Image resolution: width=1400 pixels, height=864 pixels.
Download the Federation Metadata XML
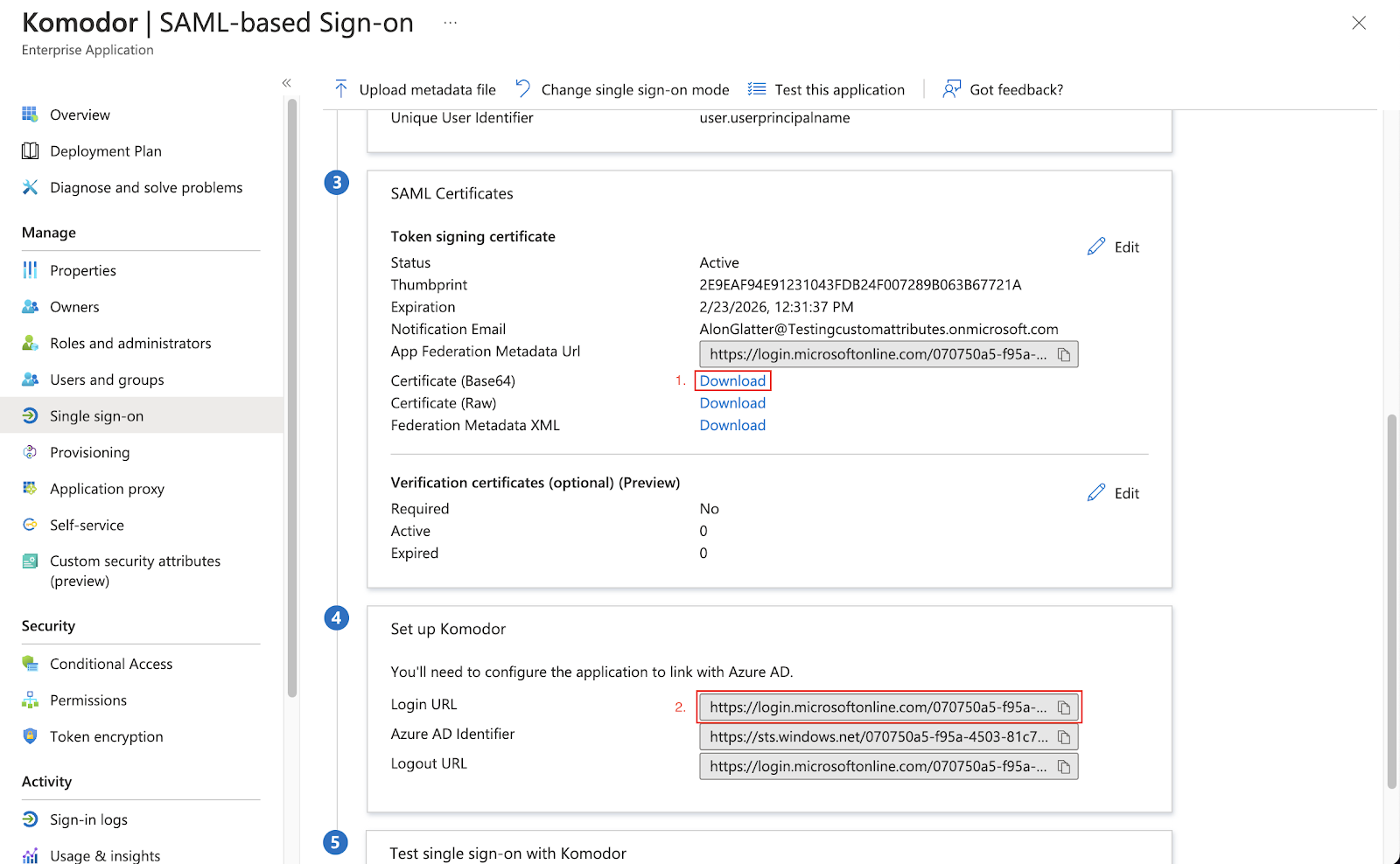732,425
